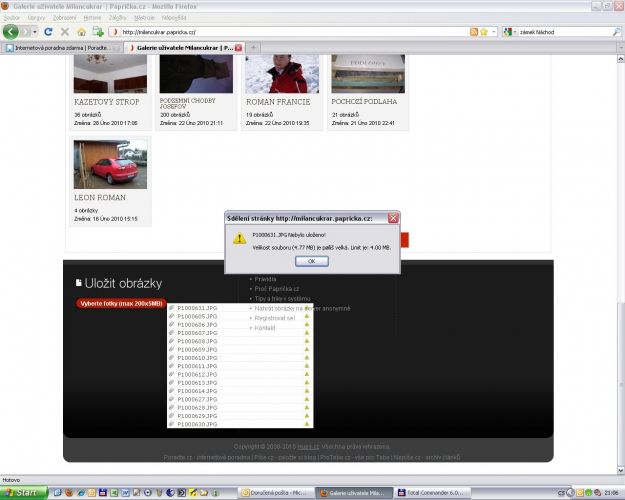
Task: Open a new tab with plus button
Action: pos(253,48)
